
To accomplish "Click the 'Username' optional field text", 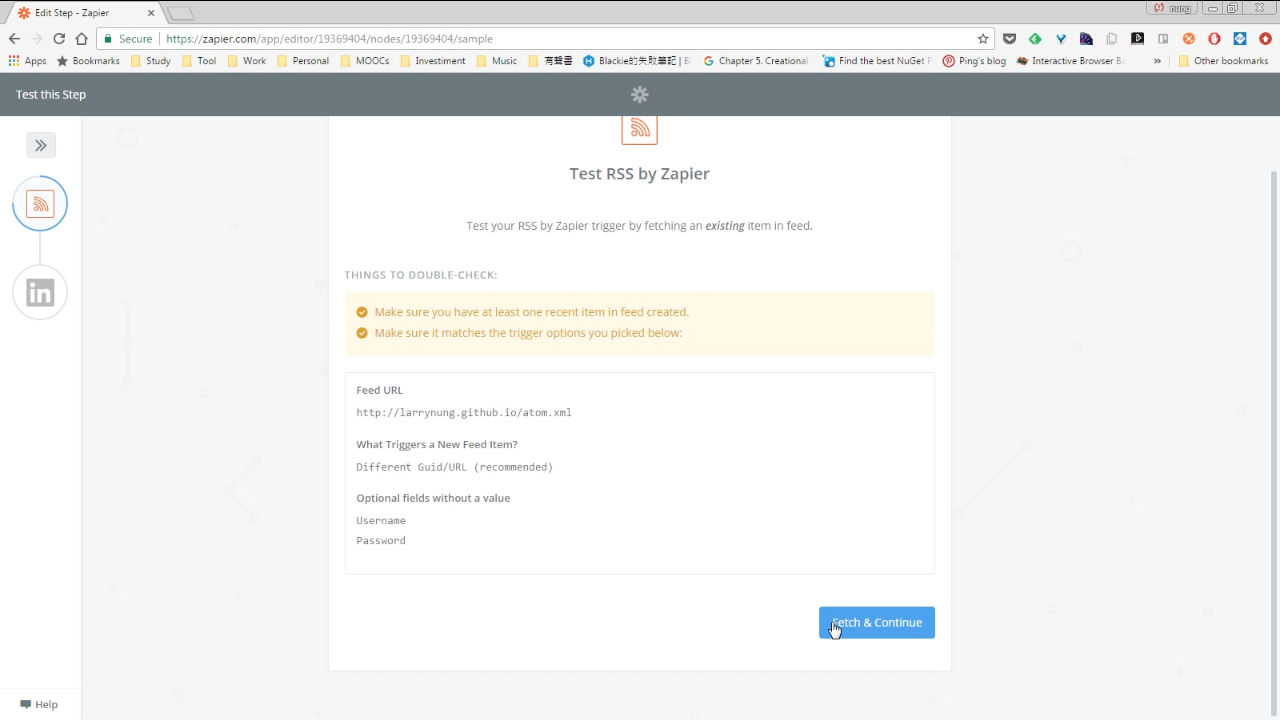I will tap(381, 521).
